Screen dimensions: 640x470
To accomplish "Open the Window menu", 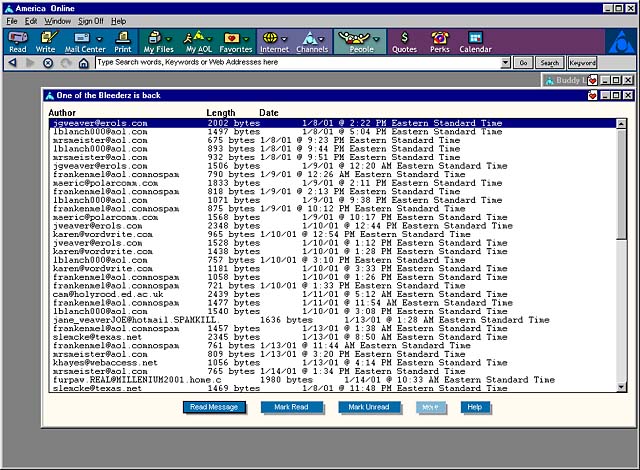I will (57, 21).
